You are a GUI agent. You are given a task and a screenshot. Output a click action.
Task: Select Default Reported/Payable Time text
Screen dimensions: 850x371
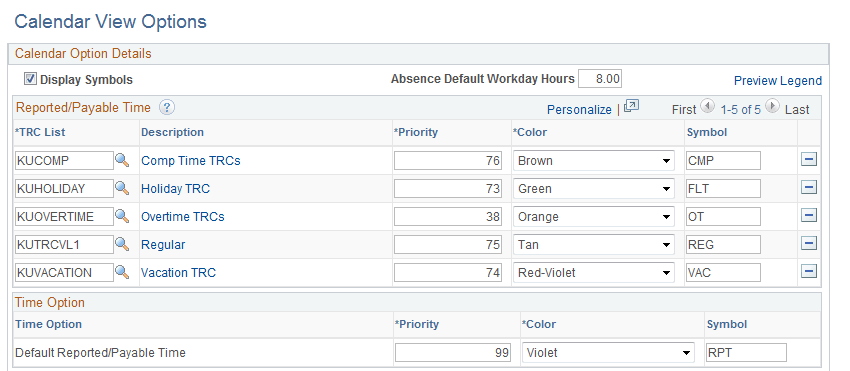(x=100, y=353)
